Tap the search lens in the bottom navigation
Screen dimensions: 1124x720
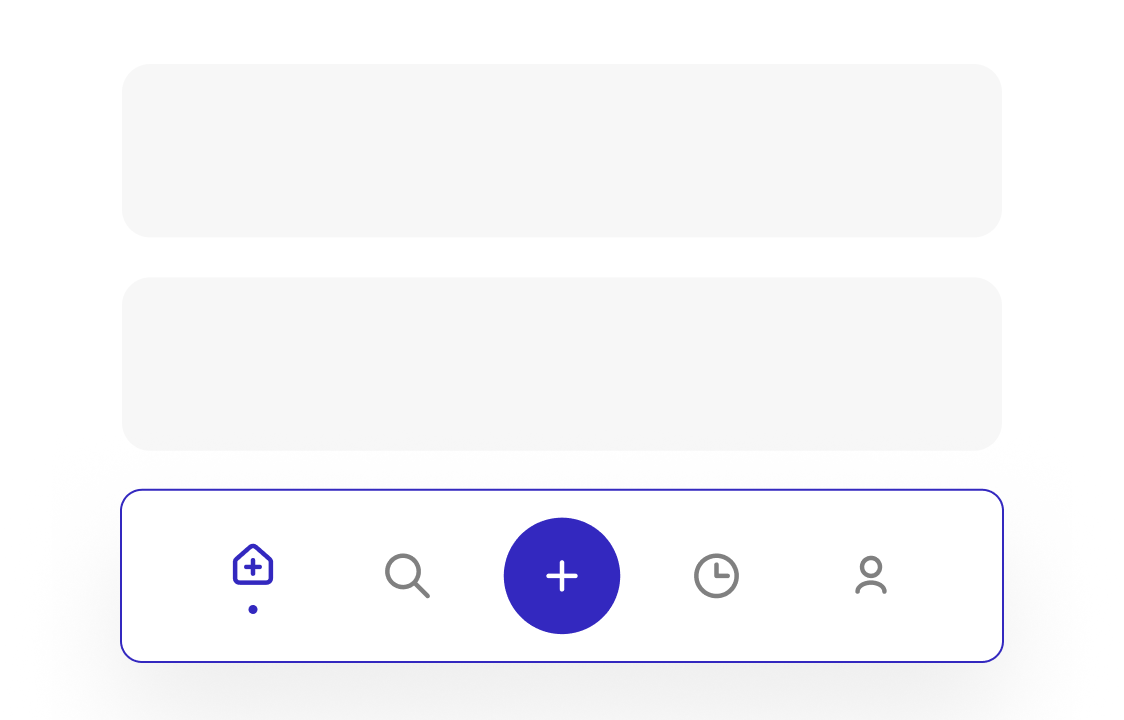click(407, 576)
